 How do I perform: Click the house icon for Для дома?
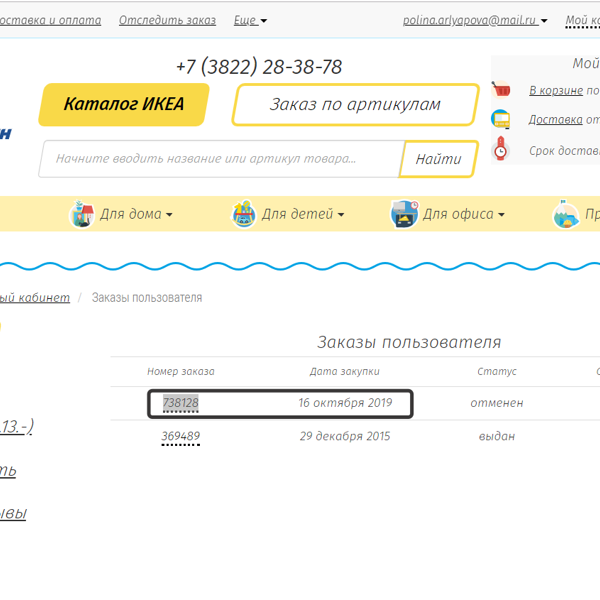click(82, 214)
